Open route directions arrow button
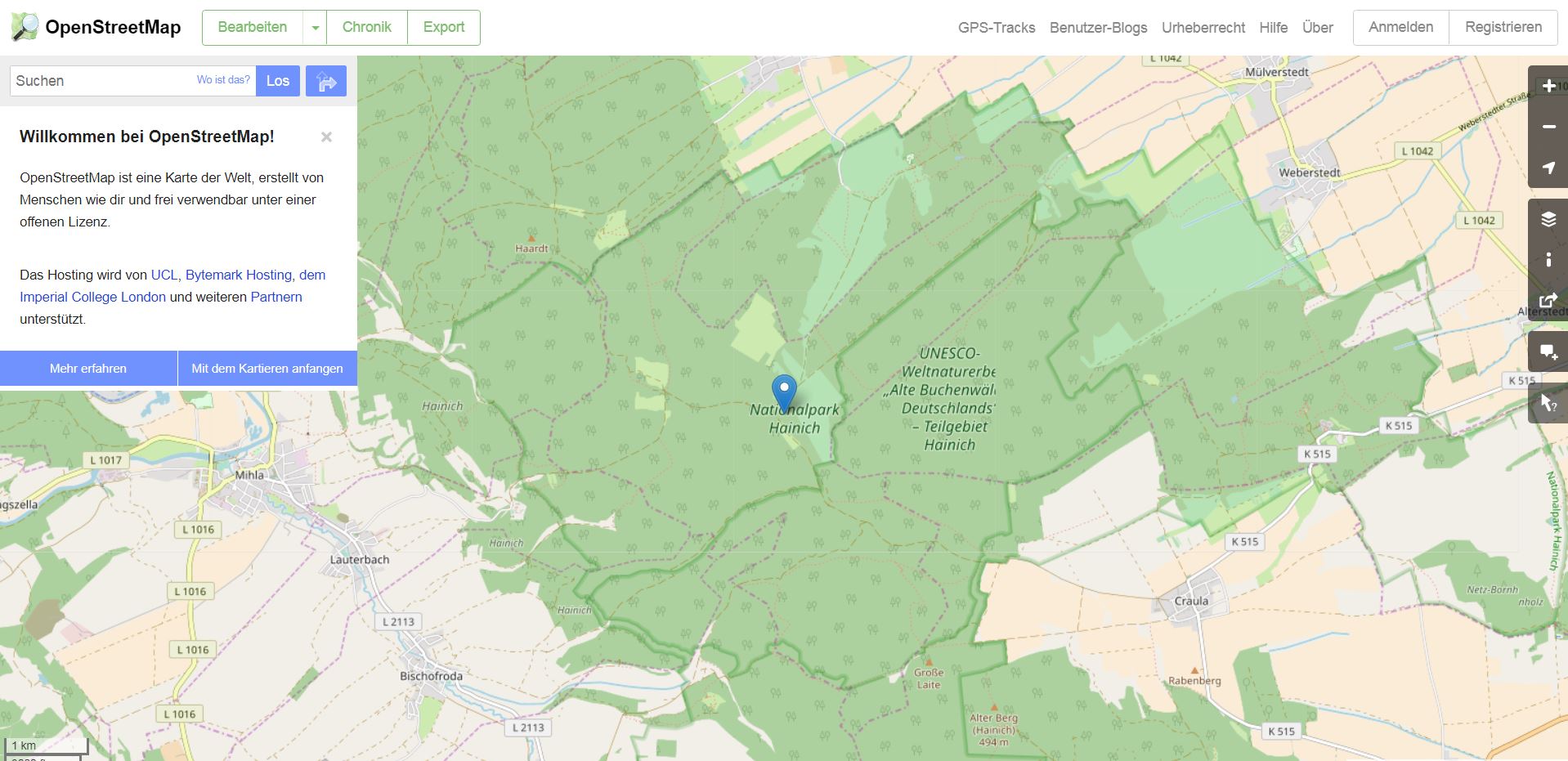 (x=326, y=81)
